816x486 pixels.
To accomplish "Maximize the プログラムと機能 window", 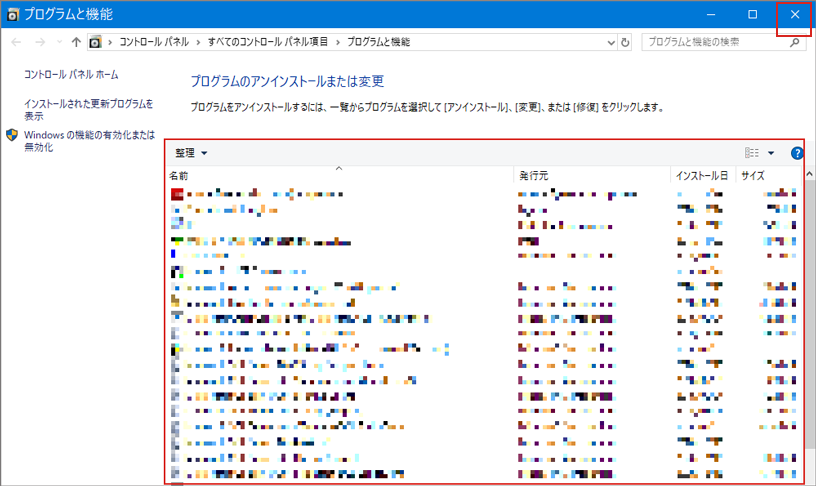I will [x=753, y=15].
